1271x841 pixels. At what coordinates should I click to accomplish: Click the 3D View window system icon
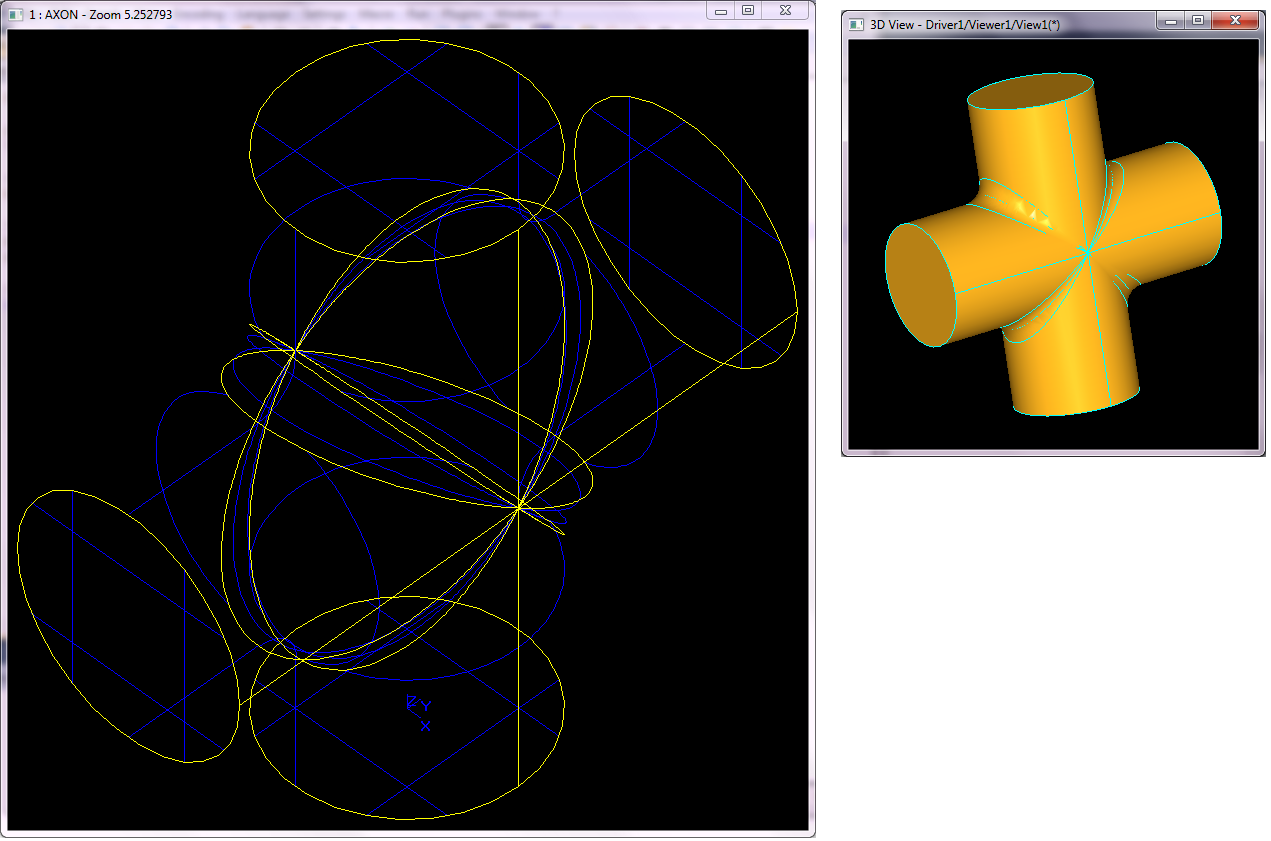click(856, 24)
